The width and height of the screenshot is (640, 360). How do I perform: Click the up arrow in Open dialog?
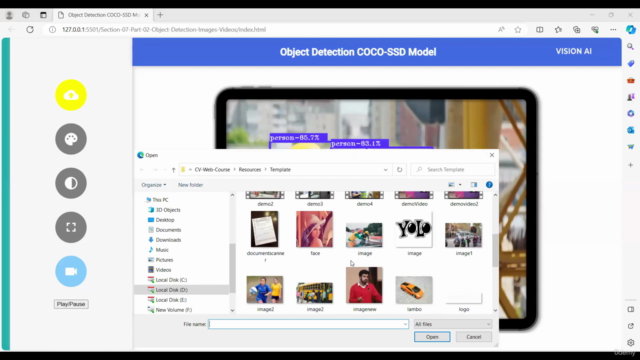173,169
